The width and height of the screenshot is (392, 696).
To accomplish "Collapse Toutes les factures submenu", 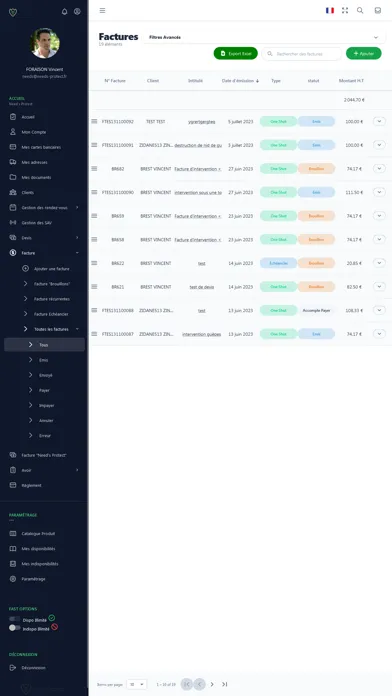I will [44, 329].
